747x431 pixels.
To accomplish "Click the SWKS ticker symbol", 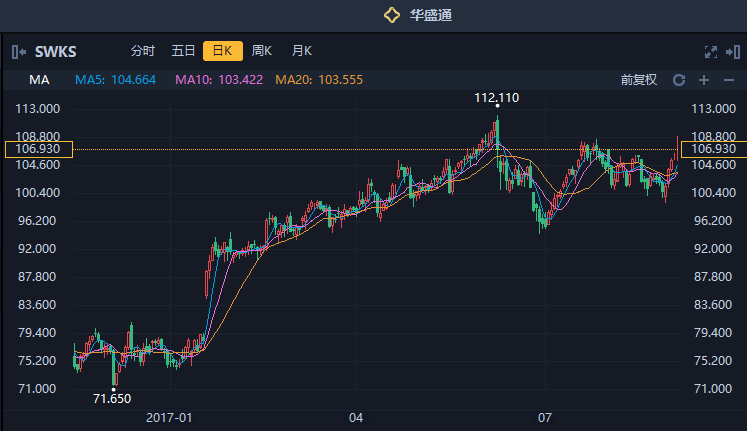I will coord(56,51).
